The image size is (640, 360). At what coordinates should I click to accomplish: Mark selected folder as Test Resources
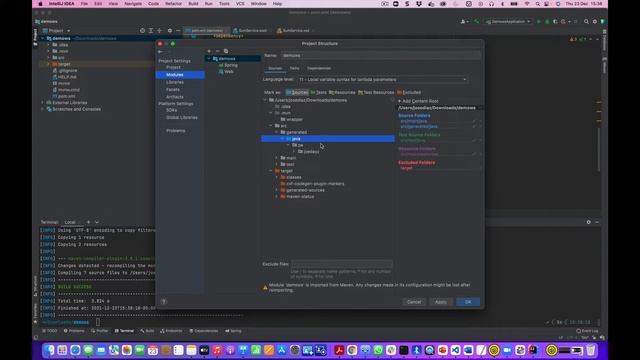376,93
